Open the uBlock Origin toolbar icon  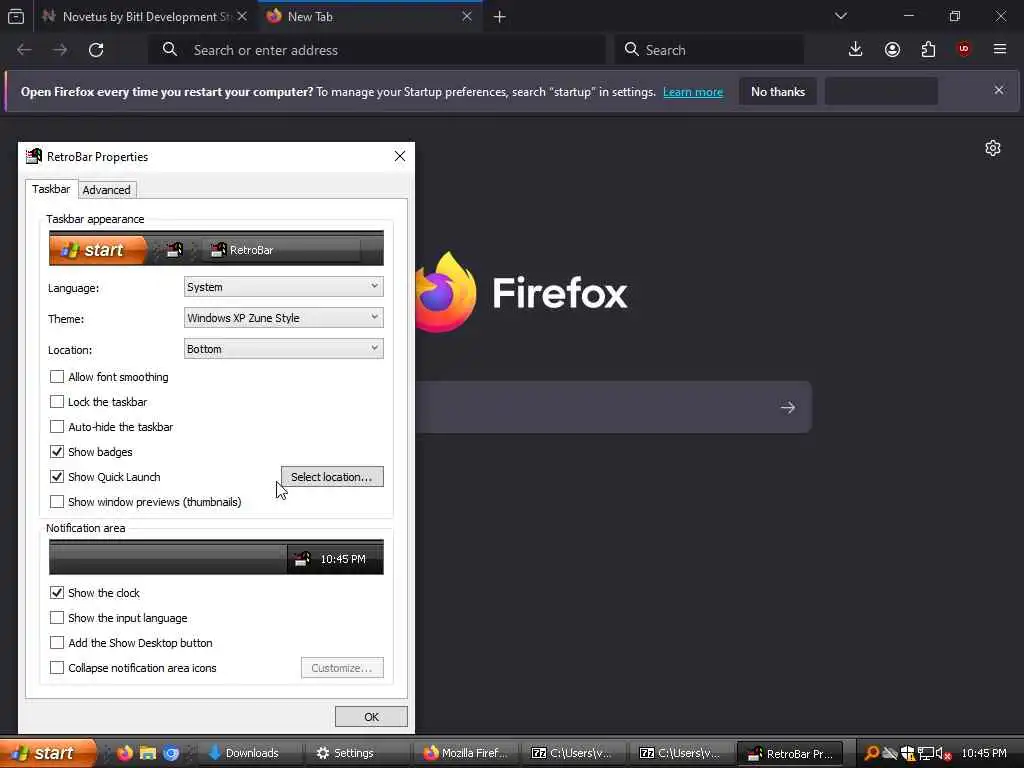click(x=964, y=50)
